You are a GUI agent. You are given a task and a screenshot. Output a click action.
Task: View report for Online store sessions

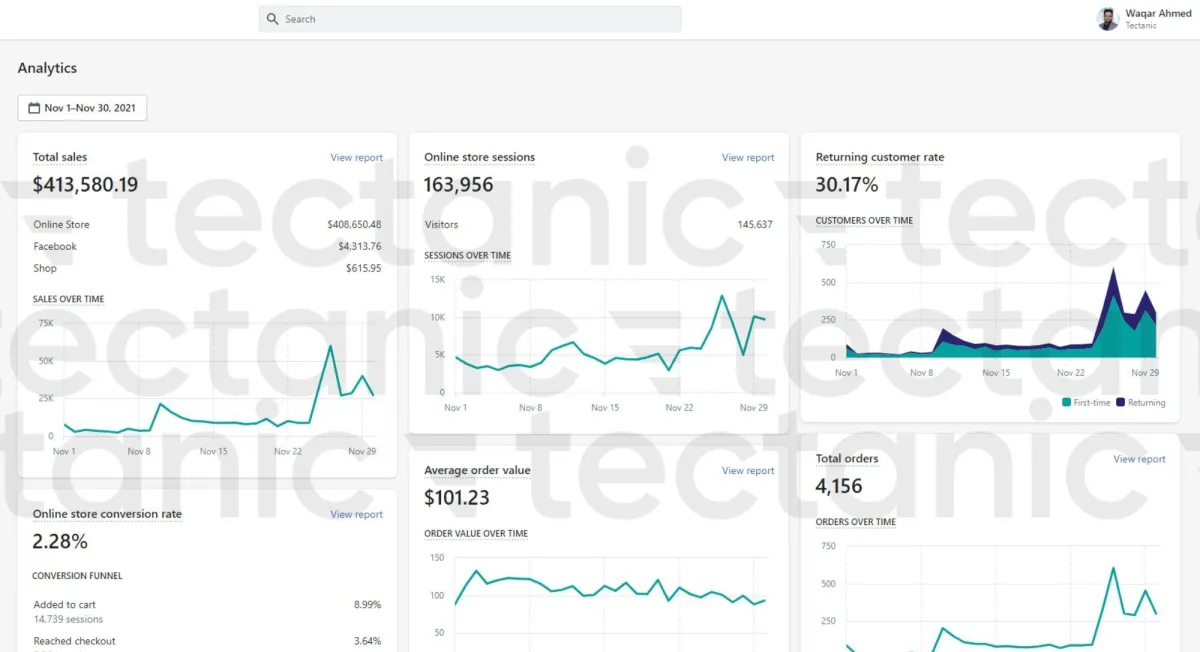(x=748, y=157)
